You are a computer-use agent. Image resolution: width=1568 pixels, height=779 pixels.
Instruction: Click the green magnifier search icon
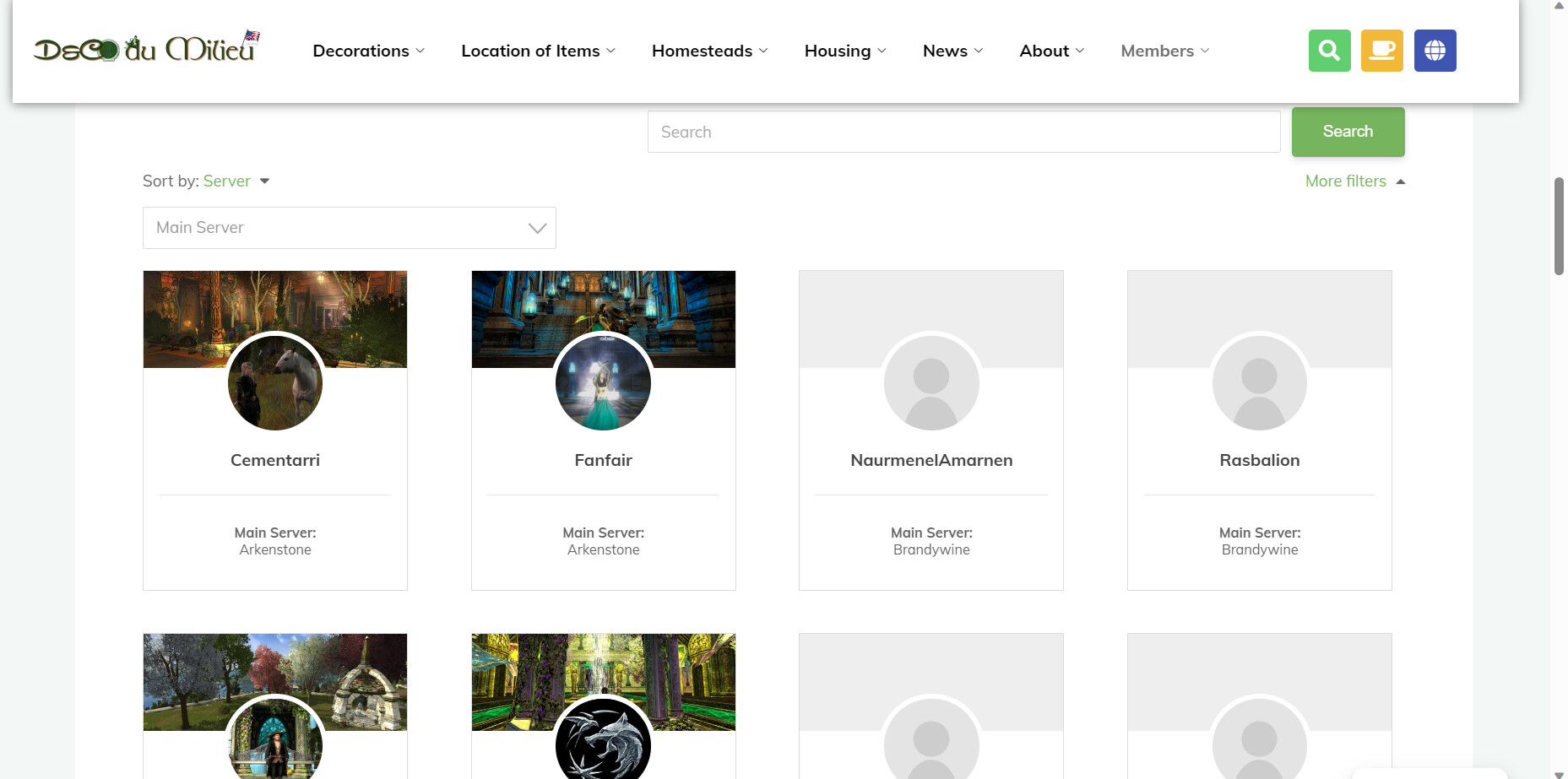(x=1329, y=51)
